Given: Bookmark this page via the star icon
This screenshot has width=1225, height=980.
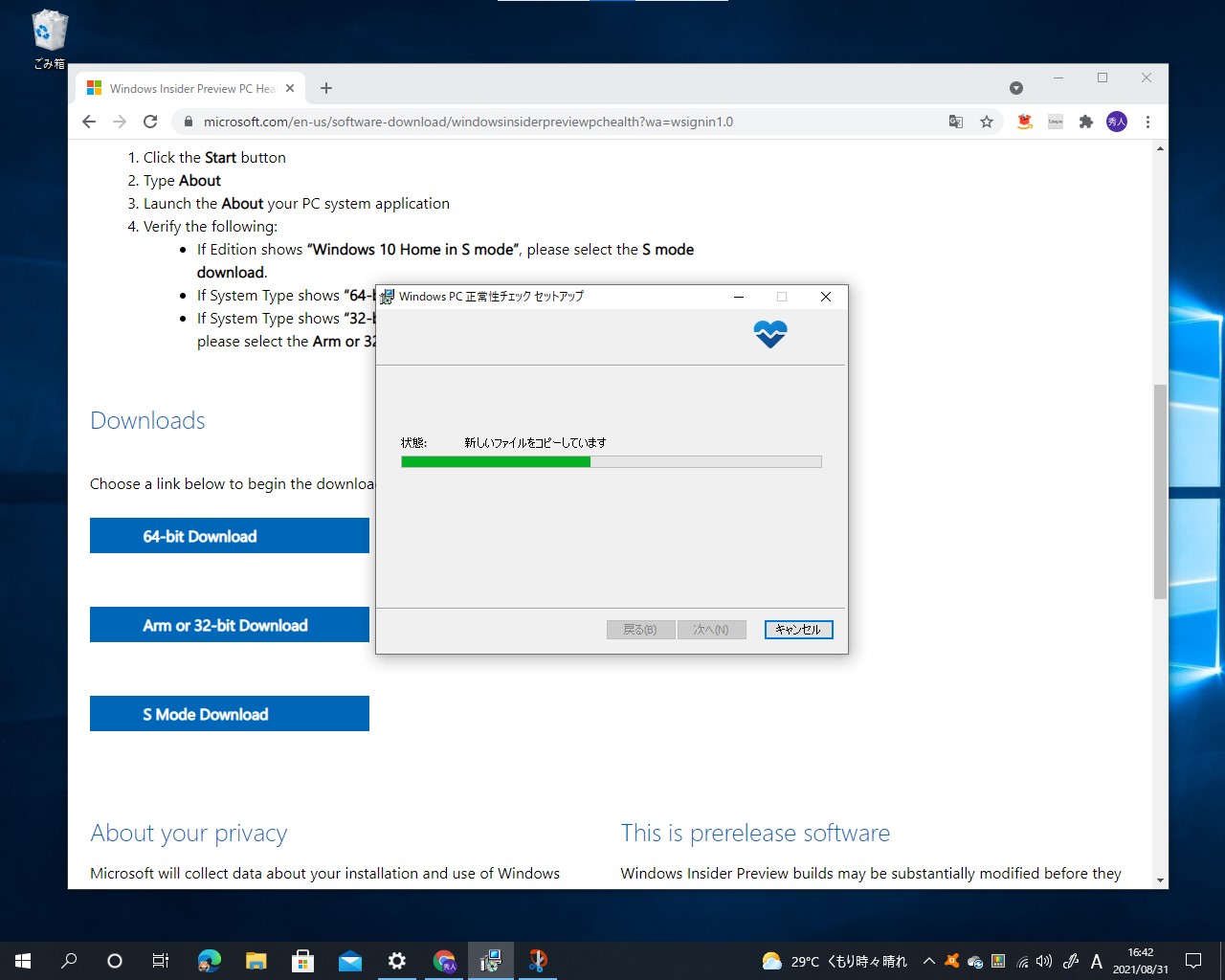Looking at the screenshot, I should [987, 122].
